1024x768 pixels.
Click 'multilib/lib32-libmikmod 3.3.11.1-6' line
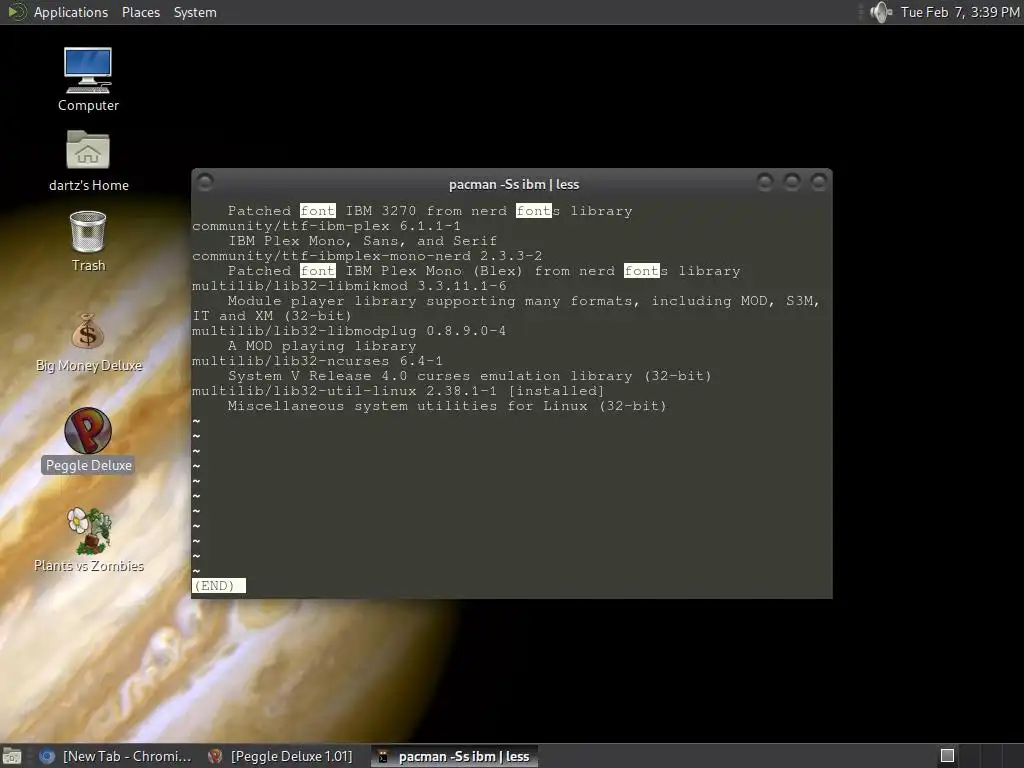(x=349, y=286)
